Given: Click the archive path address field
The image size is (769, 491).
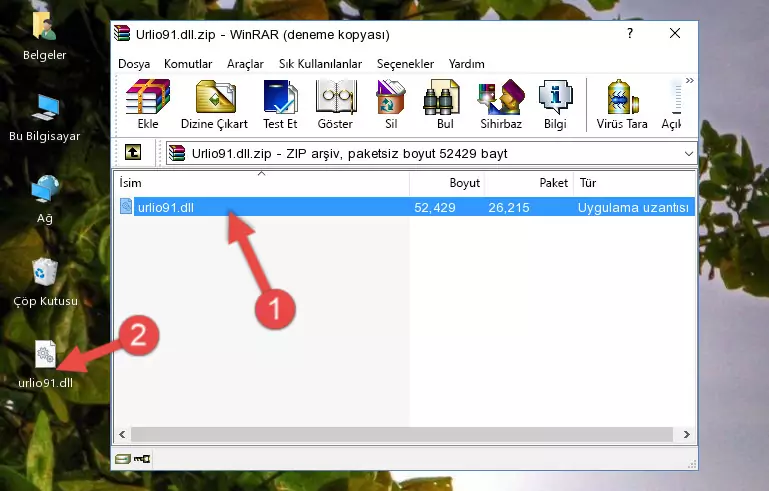Looking at the screenshot, I should pyautogui.click(x=431, y=154).
